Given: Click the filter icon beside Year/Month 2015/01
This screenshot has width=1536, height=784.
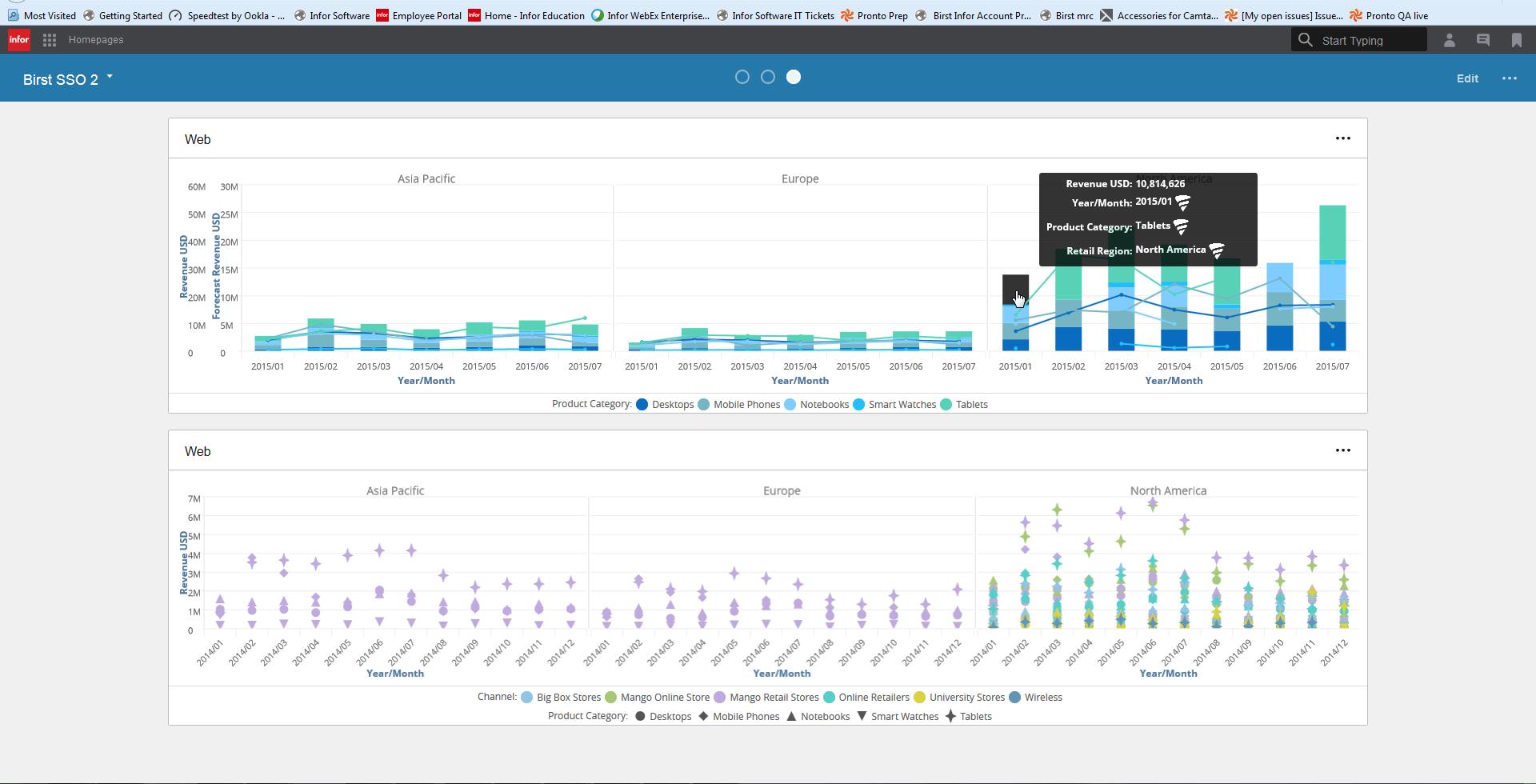Looking at the screenshot, I should point(1183,203).
